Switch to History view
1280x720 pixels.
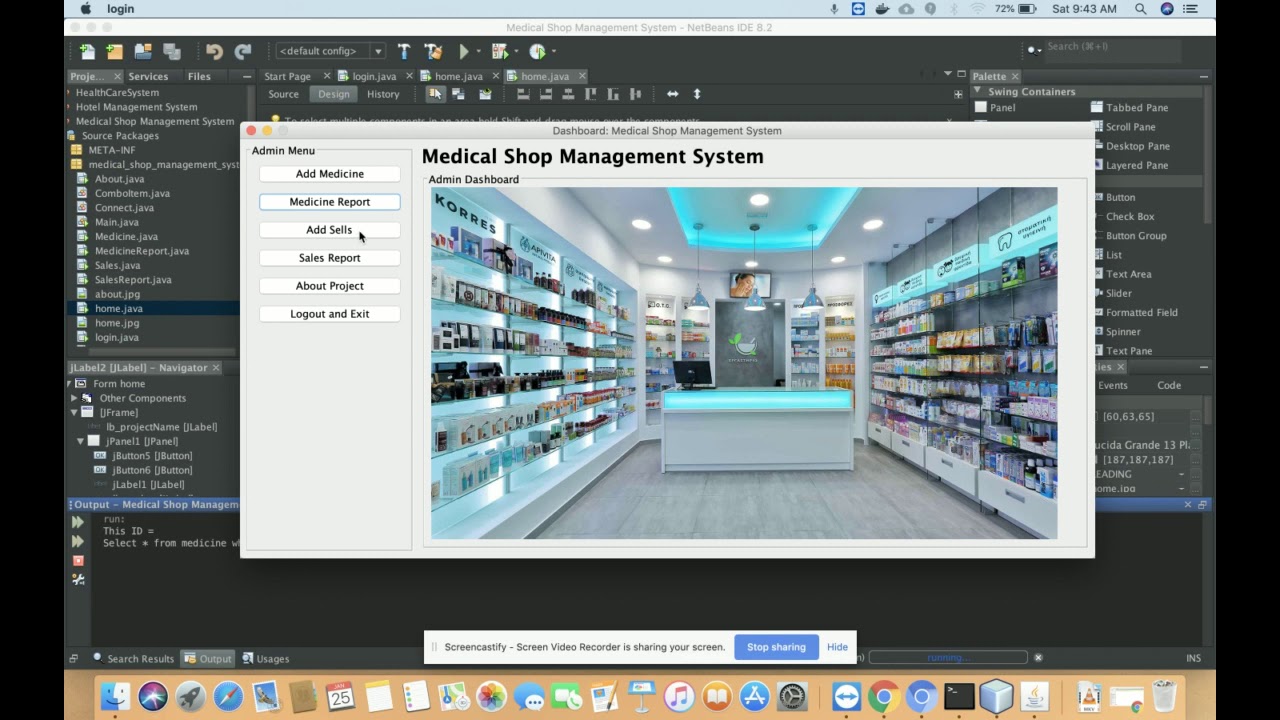pos(383,94)
